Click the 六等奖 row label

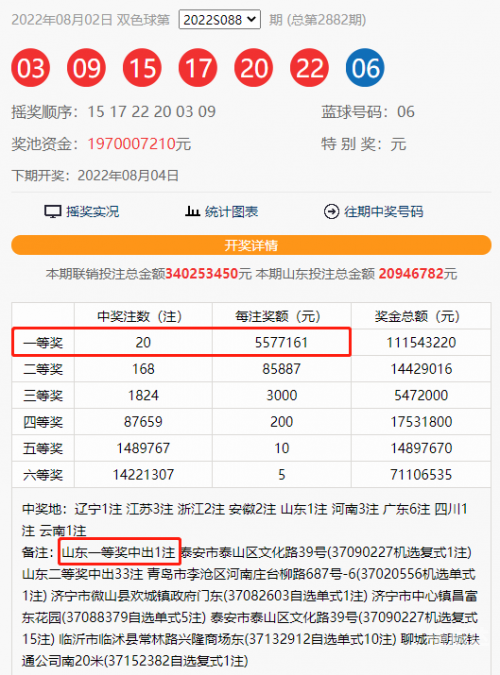(x=43, y=475)
